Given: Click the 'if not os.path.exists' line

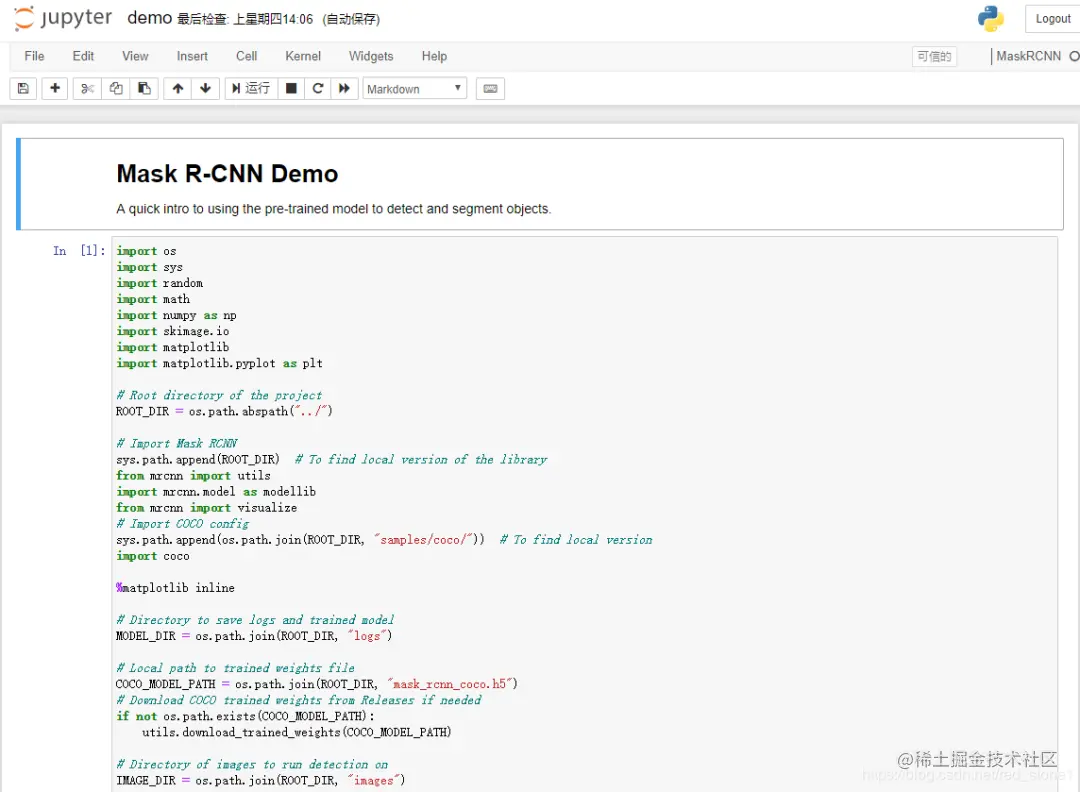Looking at the screenshot, I should [245, 716].
